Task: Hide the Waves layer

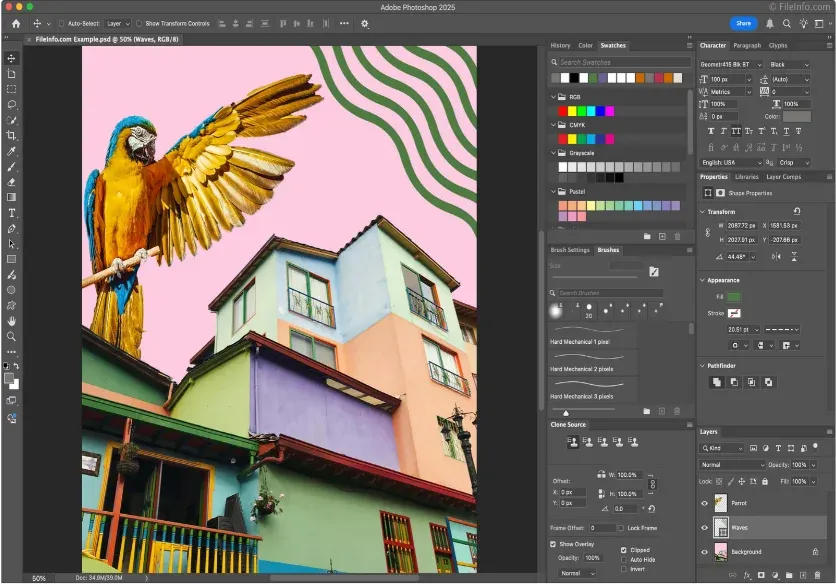Action: tap(704, 527)
